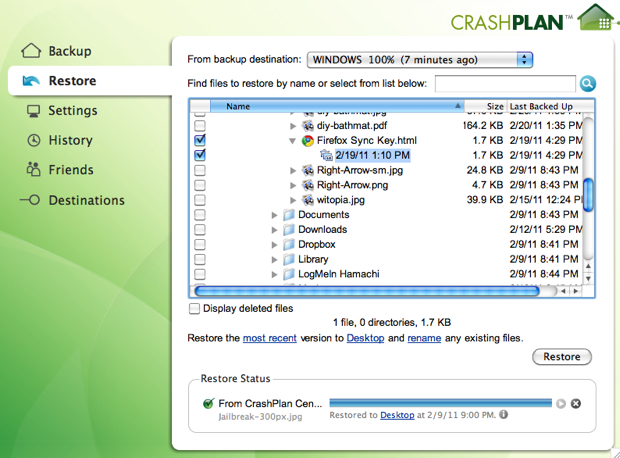Expand the Downloads folder
This screenshot has height=458, width=620.
[274, 230]
